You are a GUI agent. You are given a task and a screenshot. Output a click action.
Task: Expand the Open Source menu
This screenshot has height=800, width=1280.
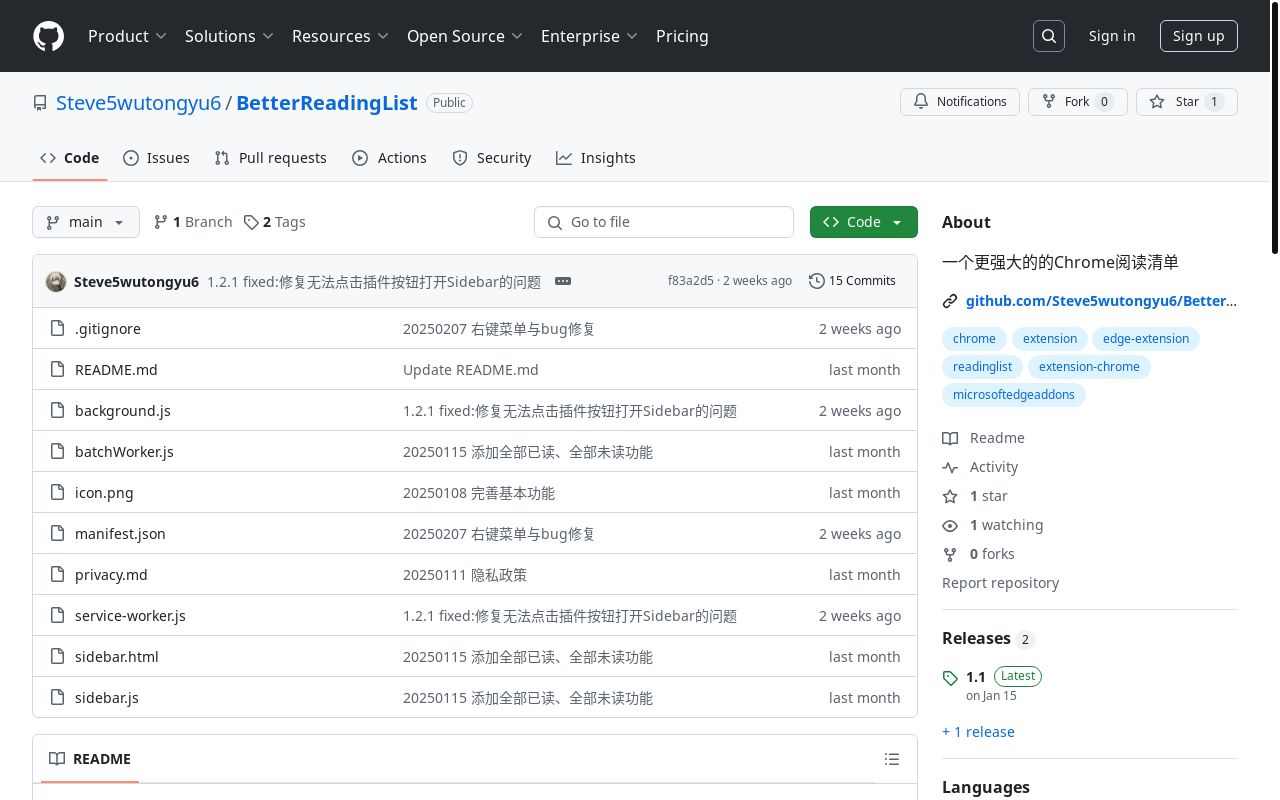[x=464, y=36]
